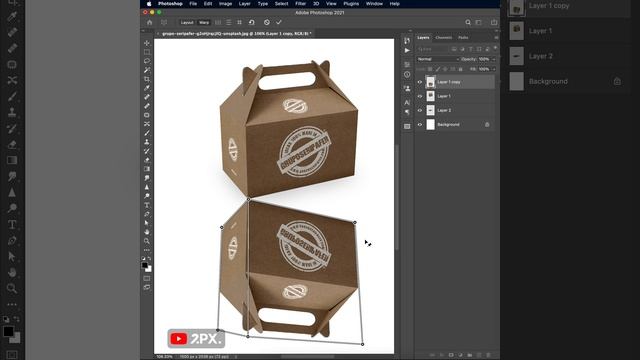Select the large Zoom tool in magnified toolbar
This screenshot has height=360, width=640.
coord(12,288)
